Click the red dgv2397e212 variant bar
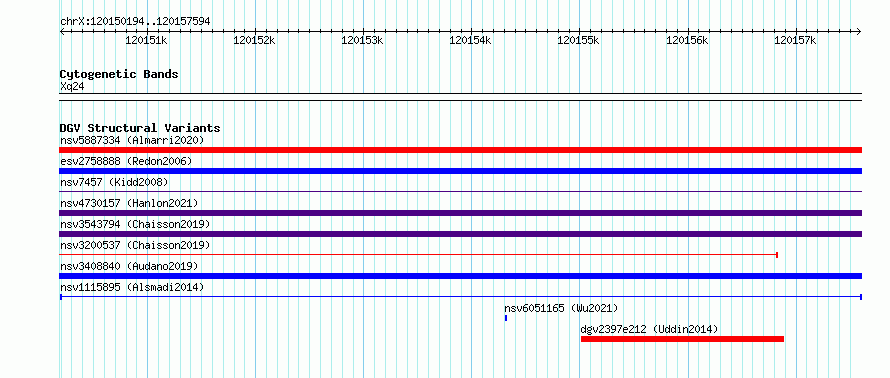 point(682,339)
